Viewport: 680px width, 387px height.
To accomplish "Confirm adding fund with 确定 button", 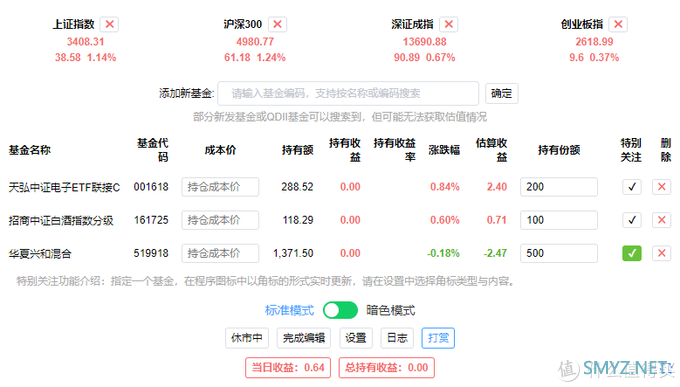I will [501, 93].
